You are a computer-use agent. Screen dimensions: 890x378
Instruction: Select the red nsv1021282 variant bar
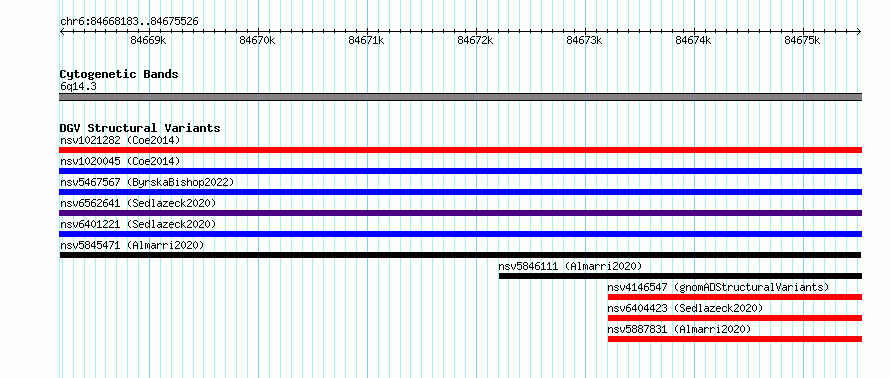pyautogui.click(x=460, y=150)
